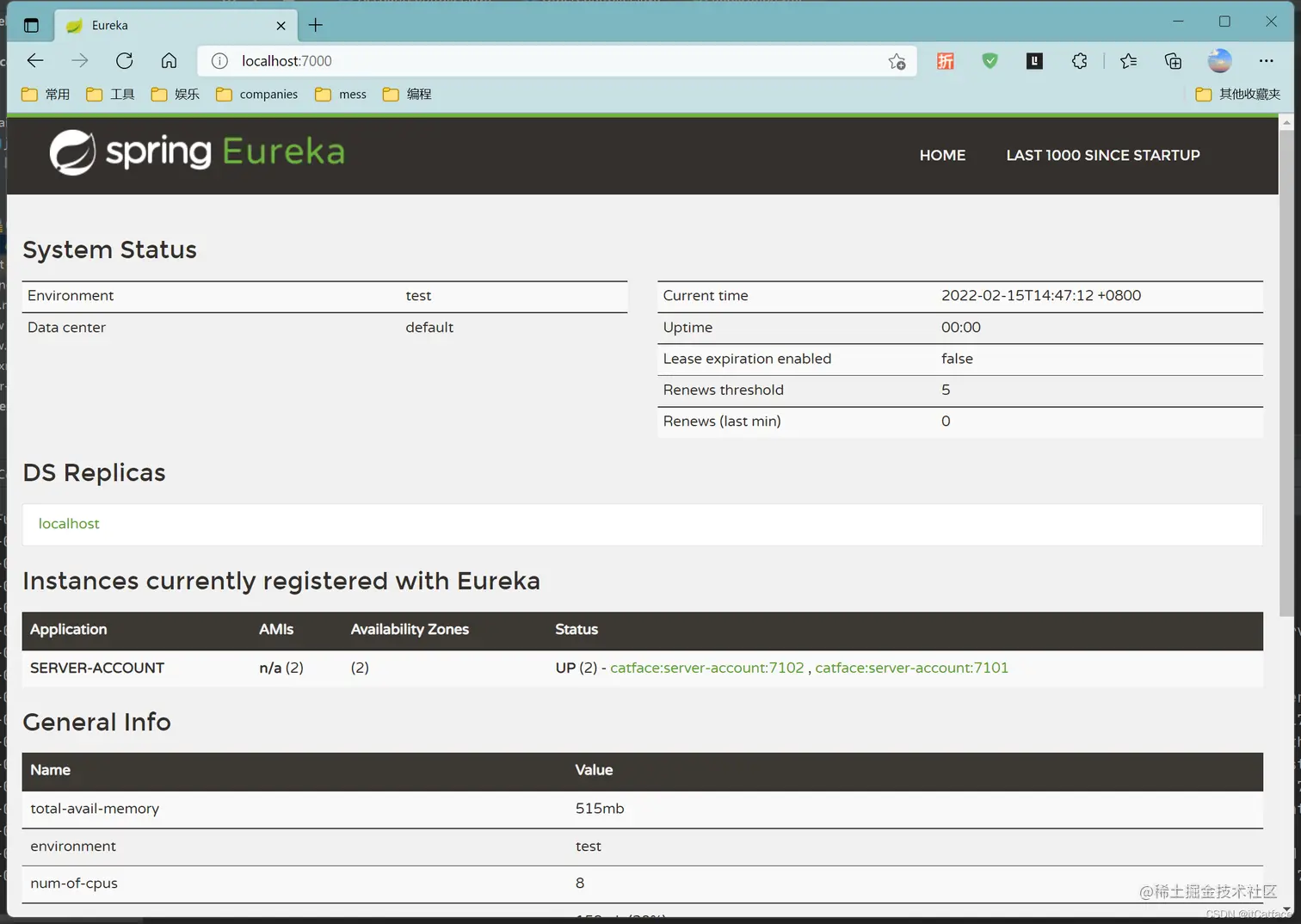Open catface:server-account:7102 instance link
1301x924 pixels.
point(707,668)
